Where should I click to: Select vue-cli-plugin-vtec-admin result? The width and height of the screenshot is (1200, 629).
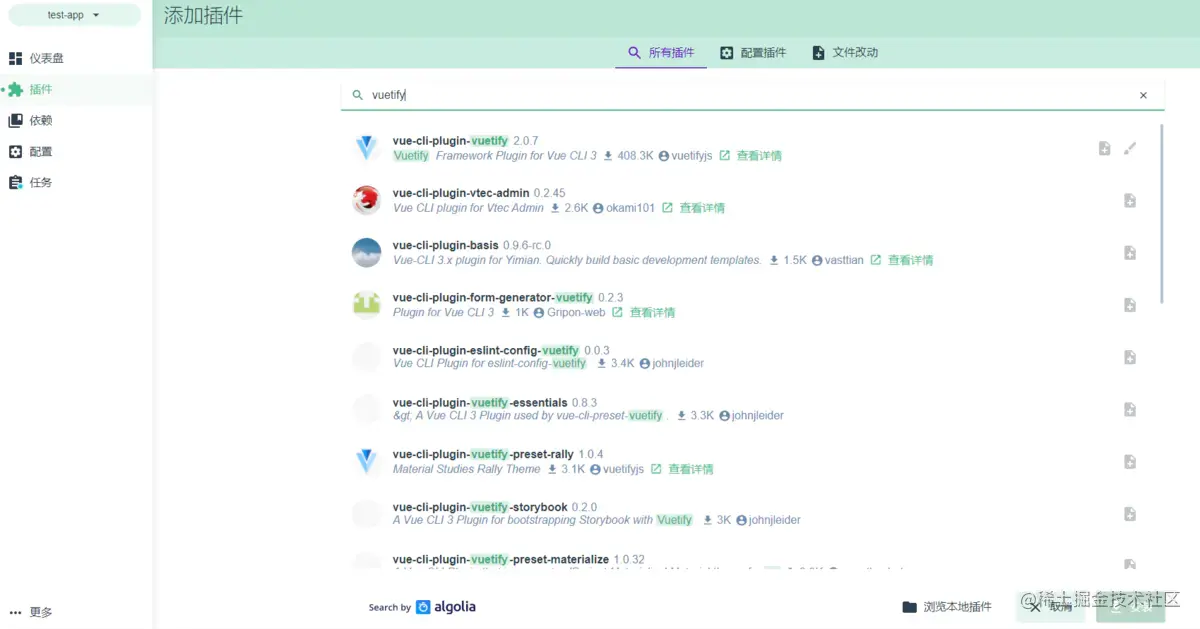click(x=752, y=200)
